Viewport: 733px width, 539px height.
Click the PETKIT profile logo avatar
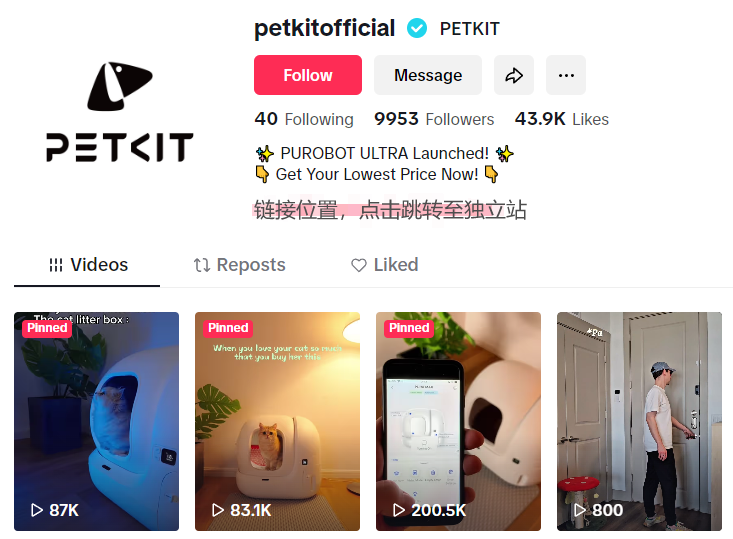[x=120, y=112]
